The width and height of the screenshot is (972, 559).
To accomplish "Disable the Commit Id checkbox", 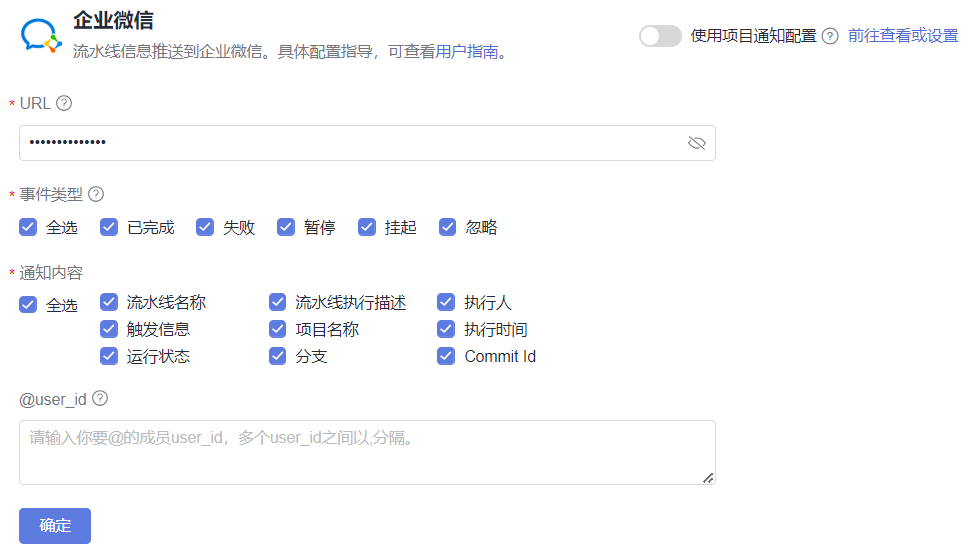I will 446,356.
